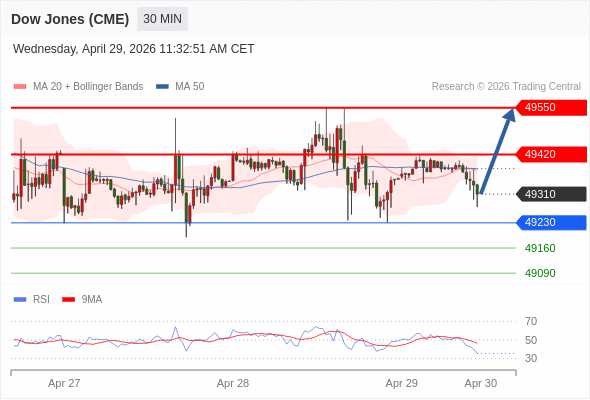Click the Apr 27 date label
590x400 pixels.
click(64, 383)
